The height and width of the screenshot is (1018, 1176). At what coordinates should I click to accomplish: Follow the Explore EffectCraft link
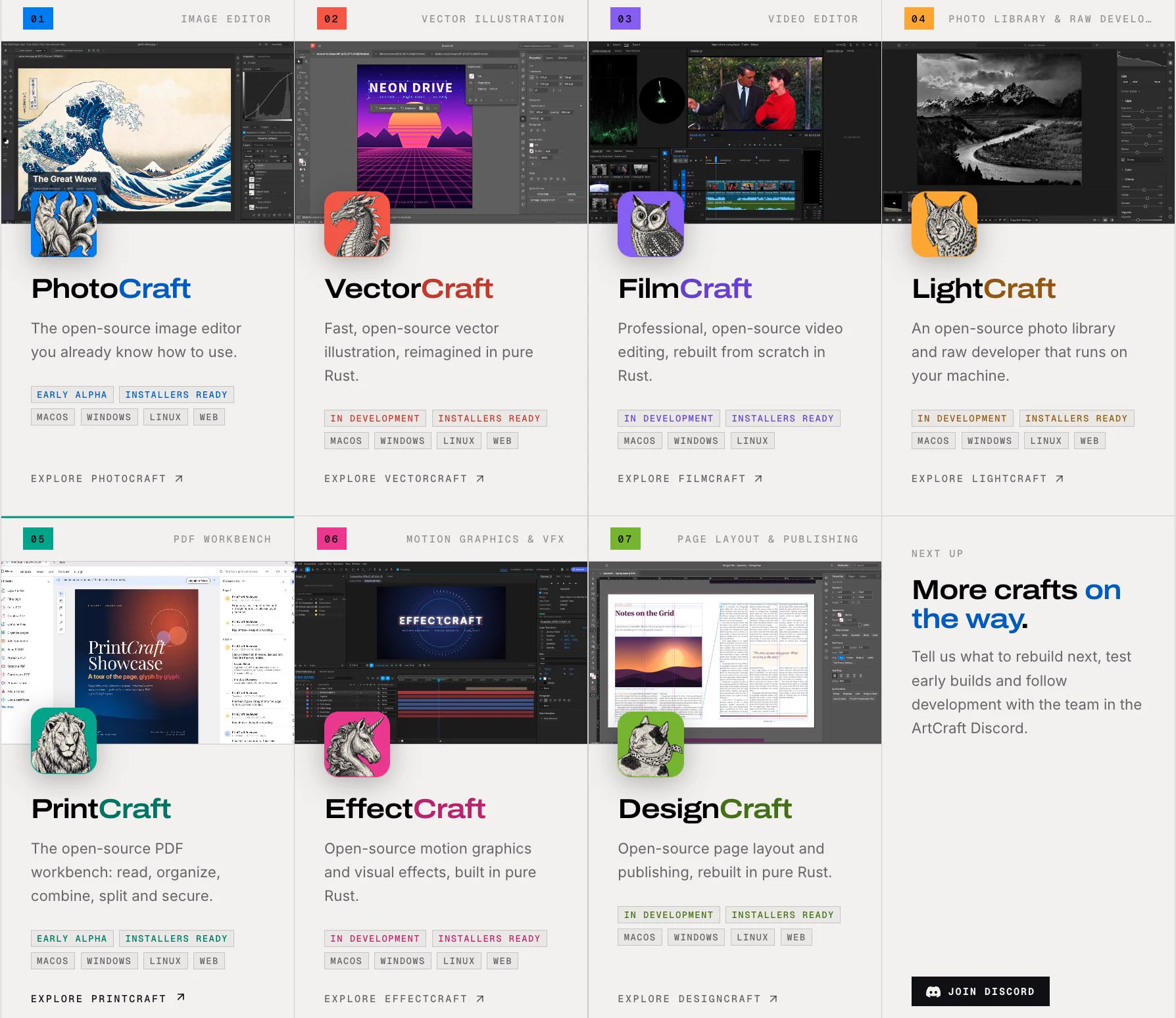pyautogui.click(x=404, y=999)
